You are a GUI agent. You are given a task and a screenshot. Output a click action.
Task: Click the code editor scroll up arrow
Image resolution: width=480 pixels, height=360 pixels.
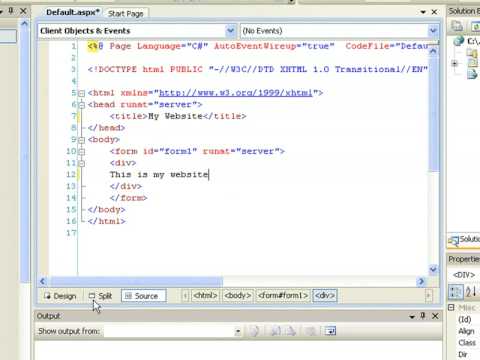click(x=433, y=51)
